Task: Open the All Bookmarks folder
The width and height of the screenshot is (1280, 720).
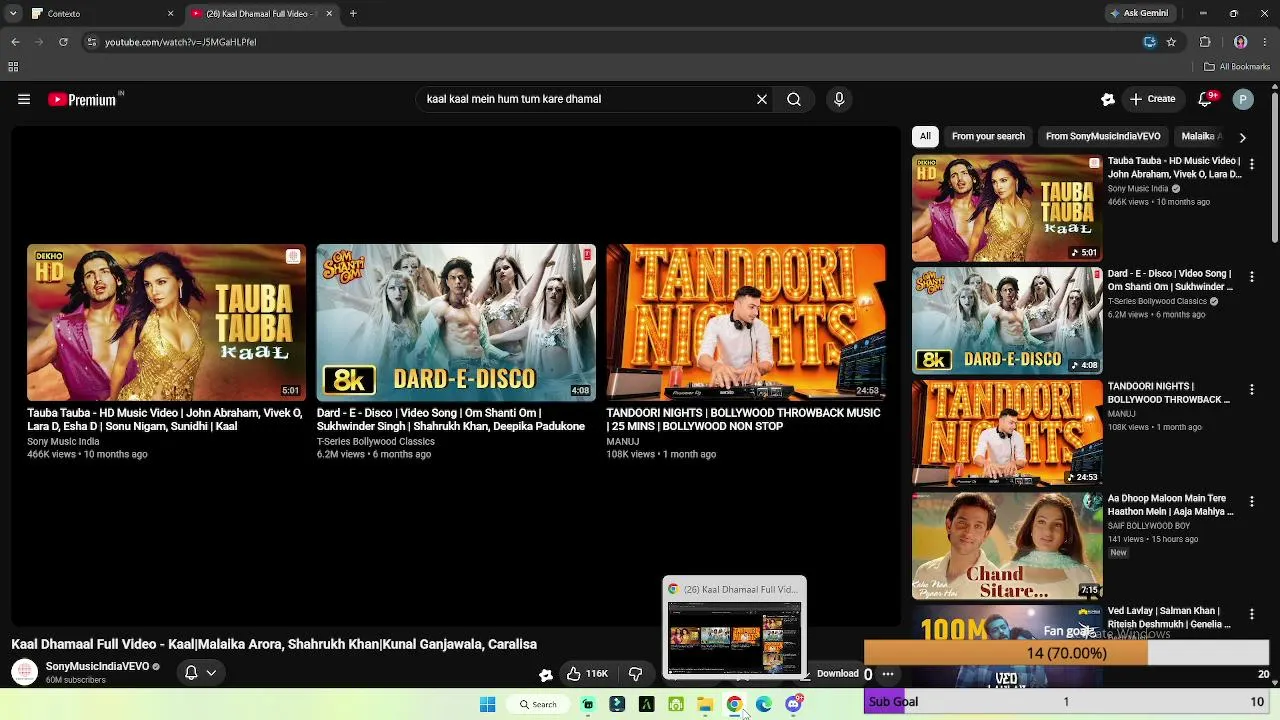Action: coord(1237,67)
